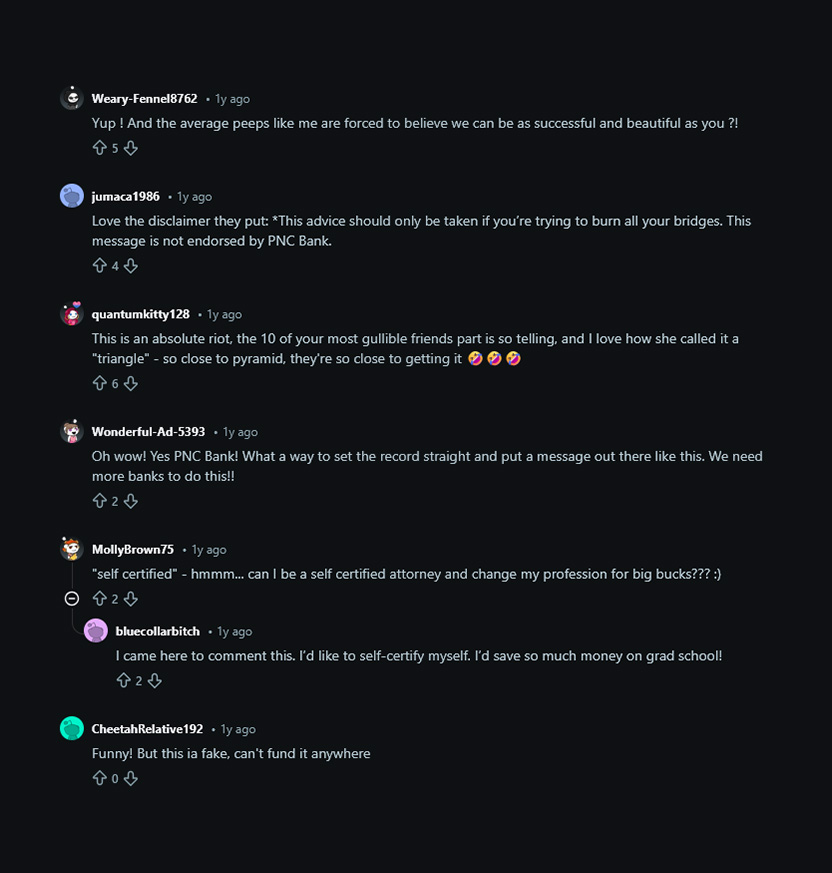Downvote bluecollarbitch's reply
The height and width of the screenshot is (873, 832).
click(x=154, y=681)
